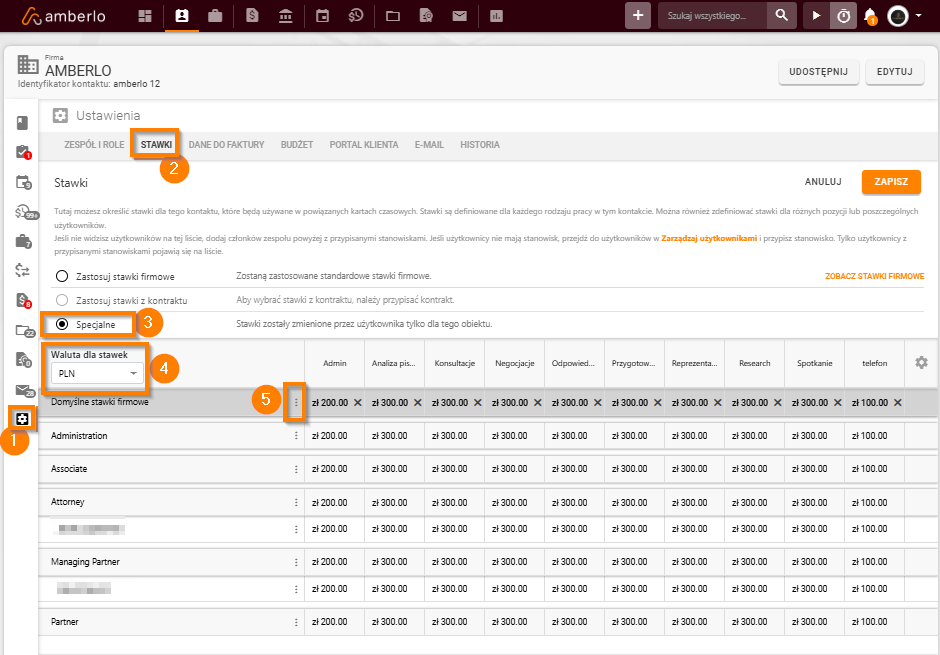The image size is (940, 655).
Task: Open the reports chart icon in the top bar
Action: pyautogui.click(x=496, y=16)
